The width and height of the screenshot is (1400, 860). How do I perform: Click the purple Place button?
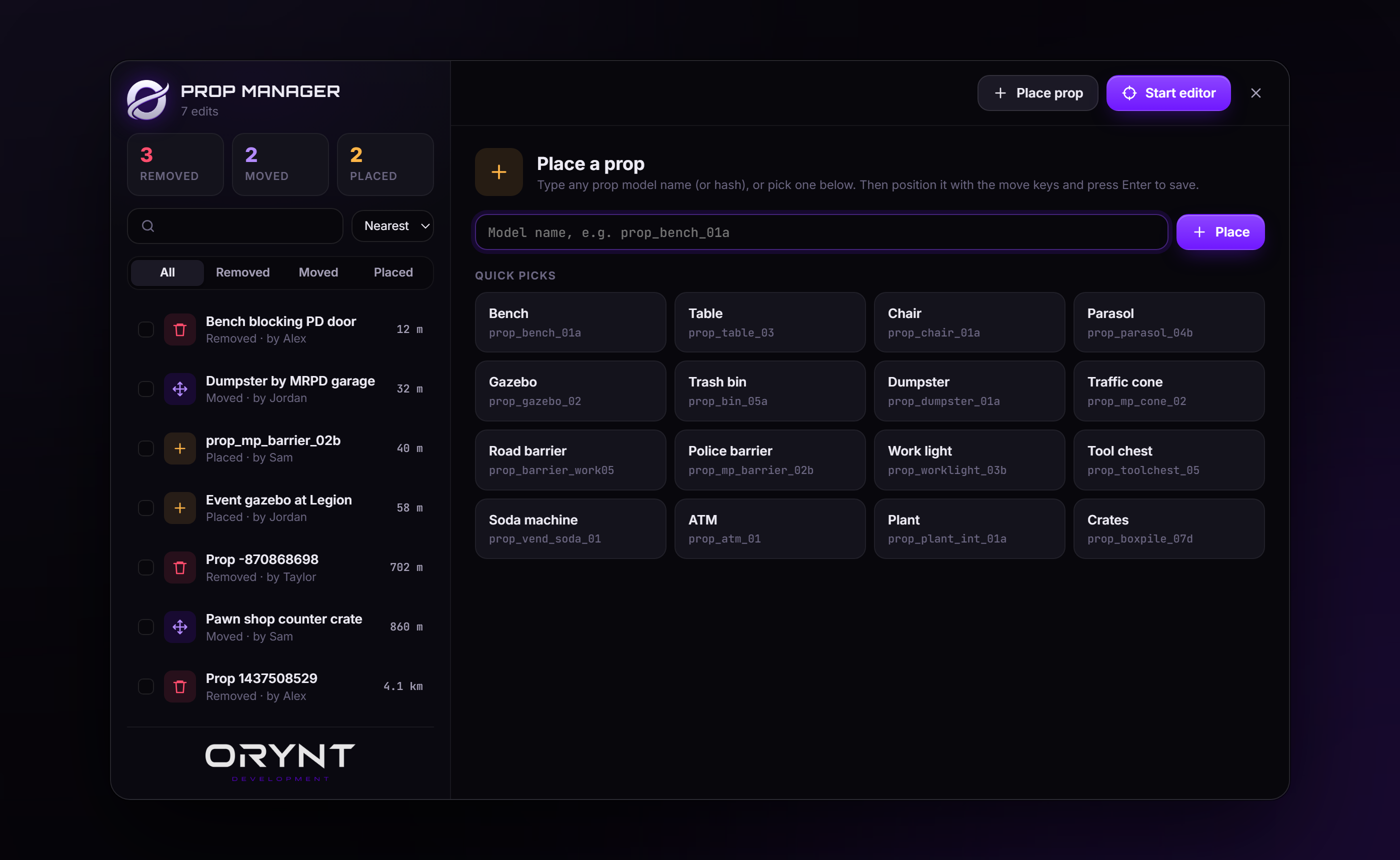coord(1220,232)
